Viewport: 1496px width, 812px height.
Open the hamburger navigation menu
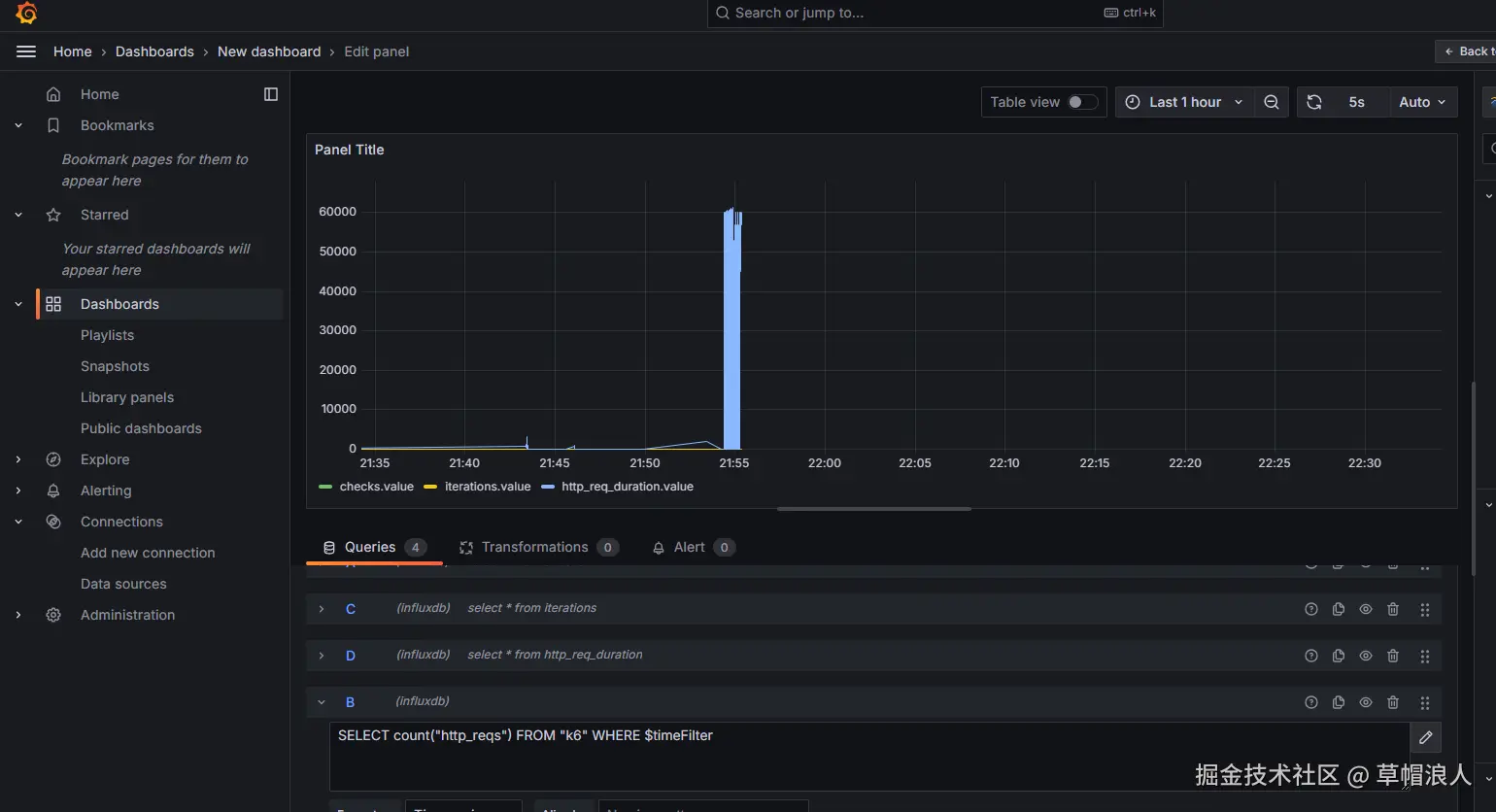pyautogui.click(x=26, y=51)
